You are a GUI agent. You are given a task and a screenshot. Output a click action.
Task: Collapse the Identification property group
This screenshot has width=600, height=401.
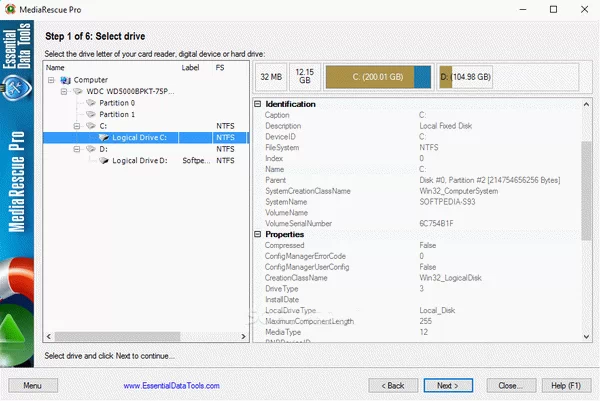pyautogui.click(x=258, y=104)
